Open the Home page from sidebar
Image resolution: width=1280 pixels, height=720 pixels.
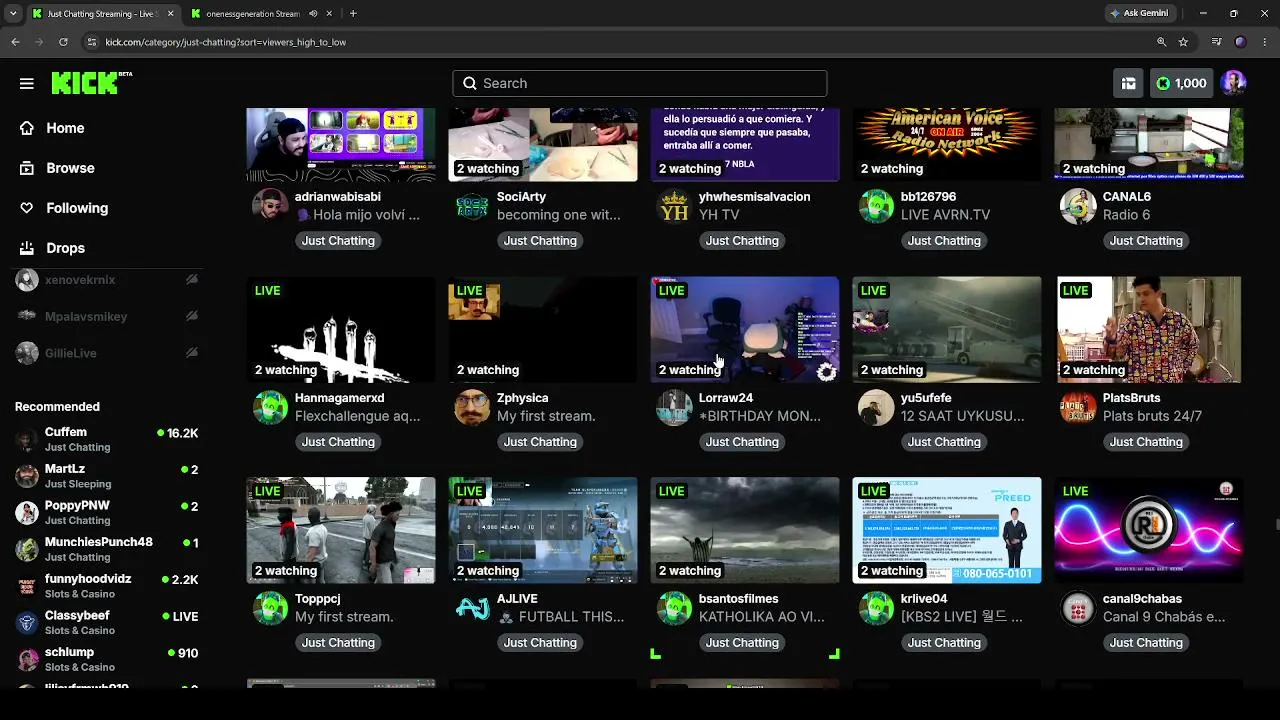click(x=65, y=128)
